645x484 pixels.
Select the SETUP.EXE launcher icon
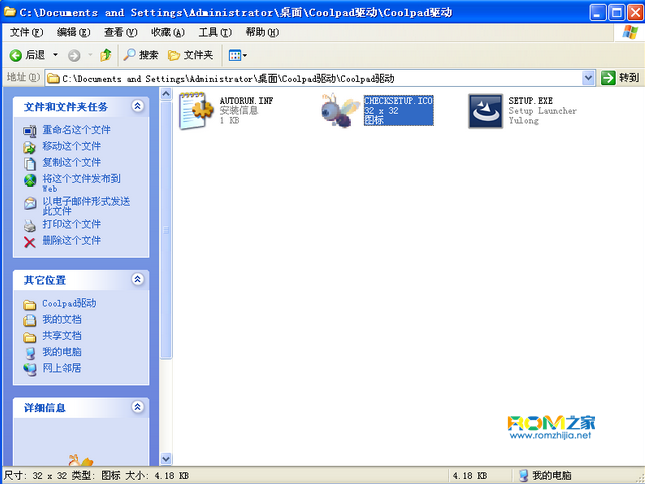coord(485,111)
